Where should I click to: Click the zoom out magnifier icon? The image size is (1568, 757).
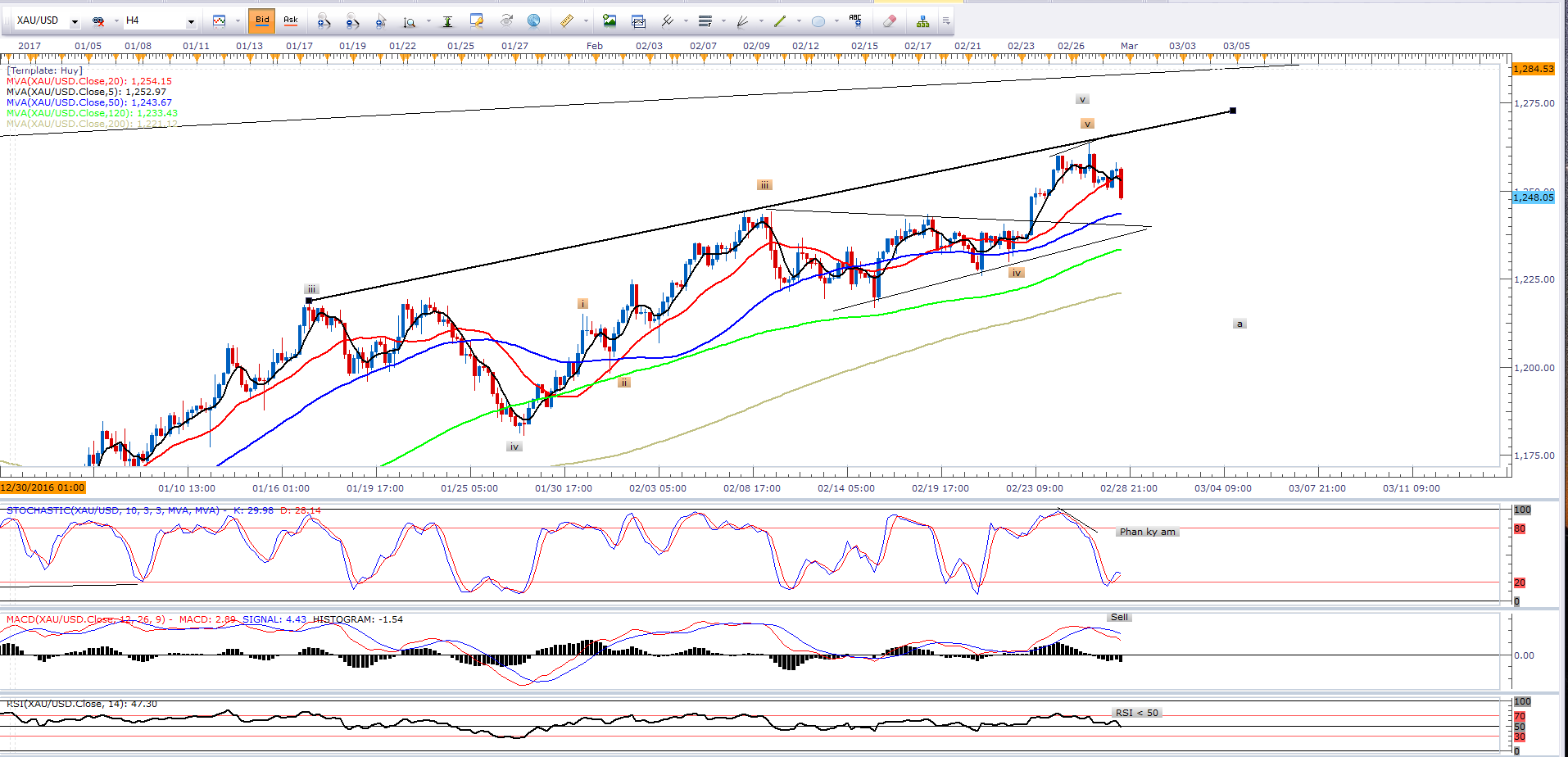point(352,20)
